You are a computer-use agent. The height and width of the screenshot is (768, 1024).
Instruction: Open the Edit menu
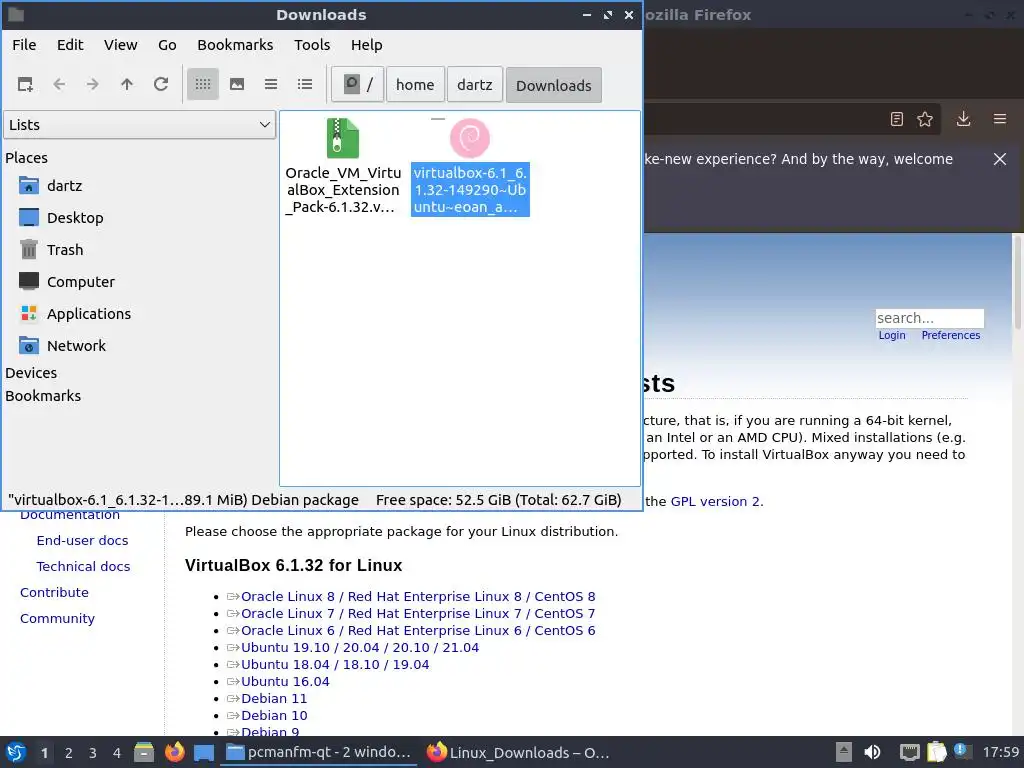pos(70,45)
